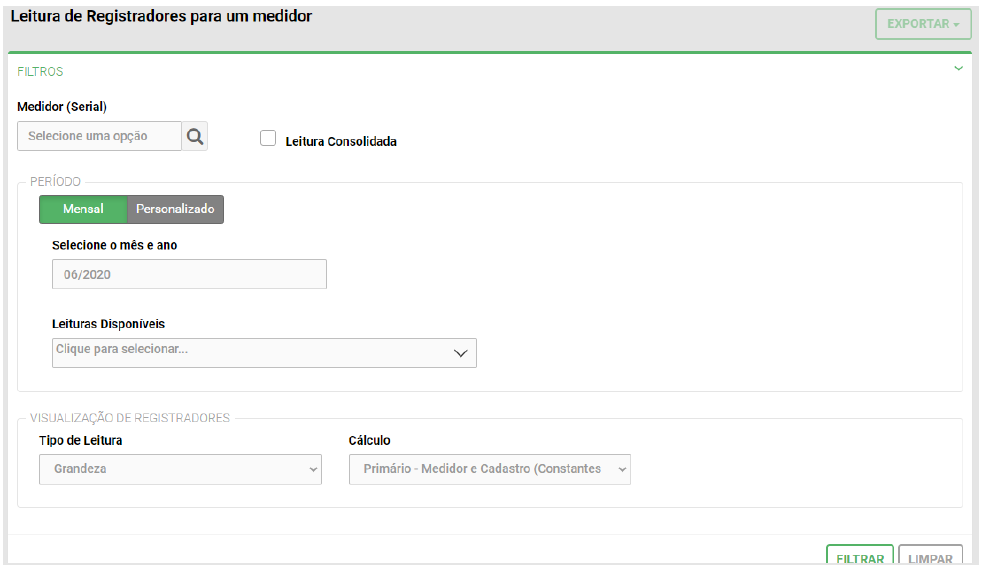Click the Medidor (Serial) field label
The image size is (985, 567).
[x=62, y=107]
